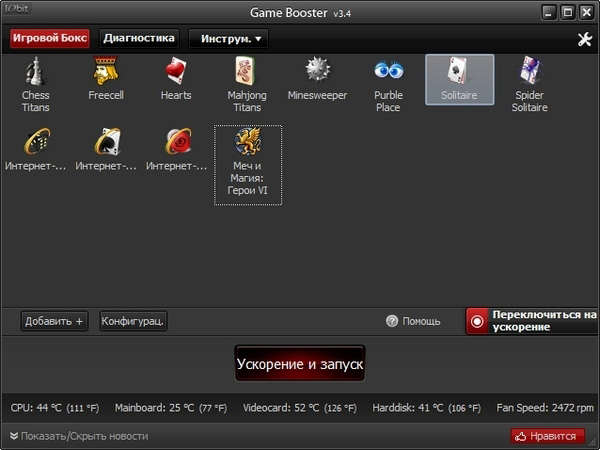600x450 pixels.
Task: Click the Game Booster v3.4 title text
Action: 300,13
